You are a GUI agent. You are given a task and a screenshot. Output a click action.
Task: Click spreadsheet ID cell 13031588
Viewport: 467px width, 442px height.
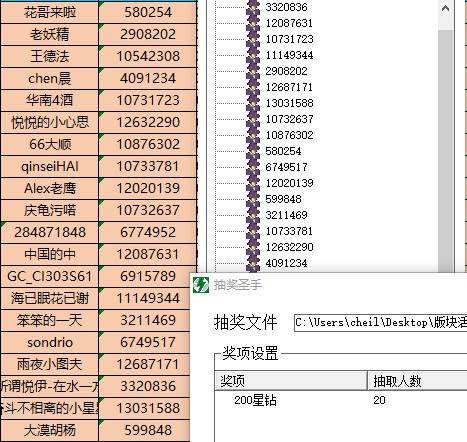tap(145, 408)
